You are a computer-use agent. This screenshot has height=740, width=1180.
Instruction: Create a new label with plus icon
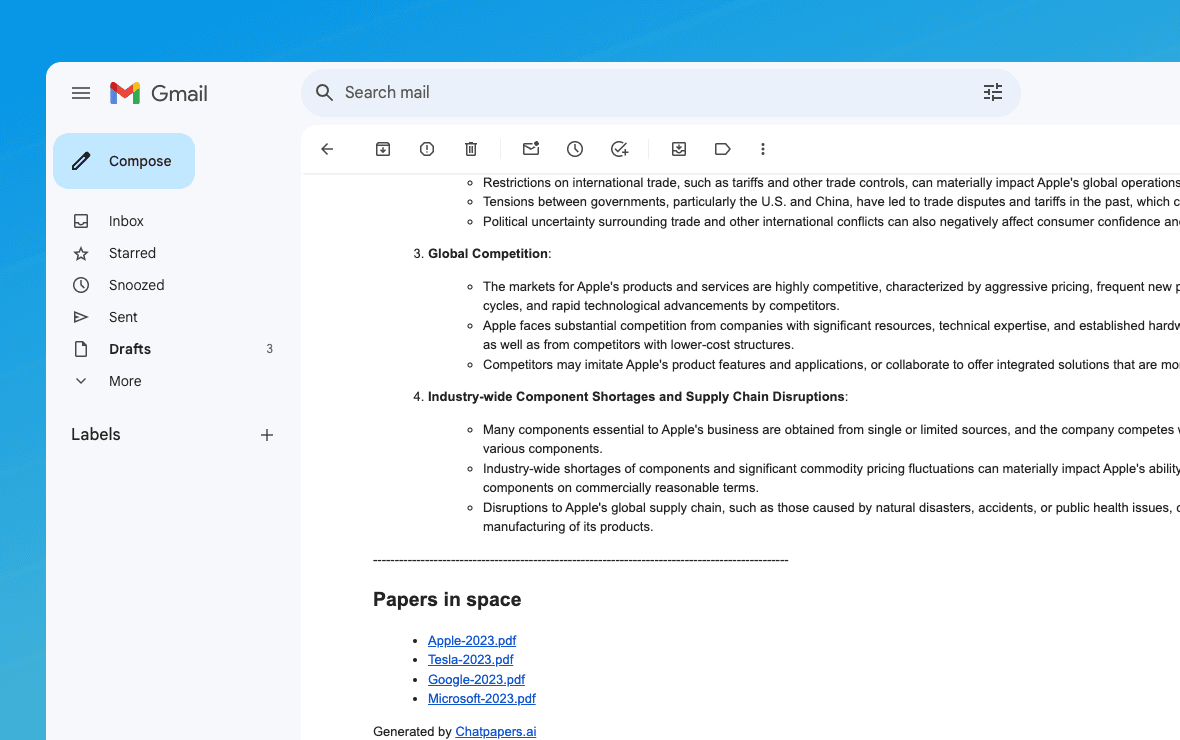(266, 435)
